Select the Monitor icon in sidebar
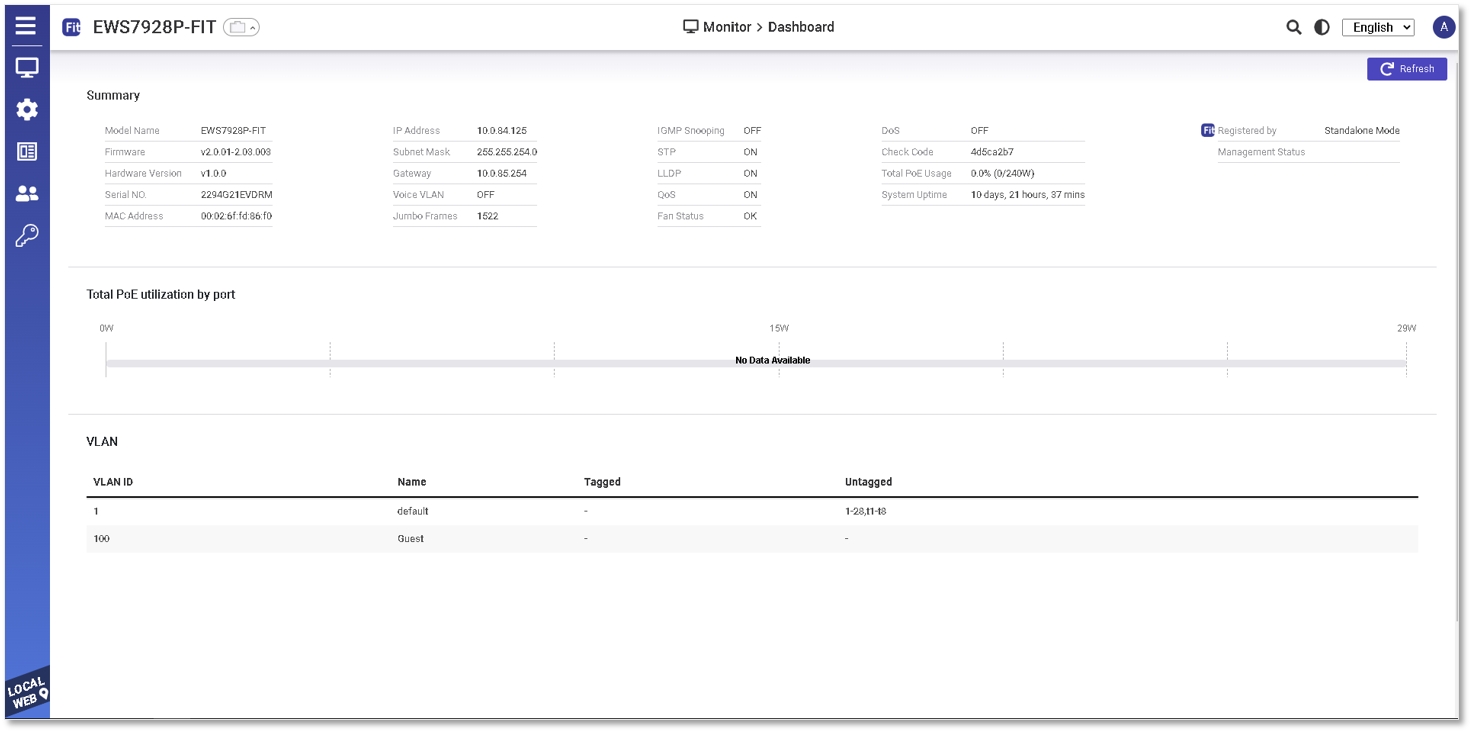The image size is (1472, 733). (27, 68)
